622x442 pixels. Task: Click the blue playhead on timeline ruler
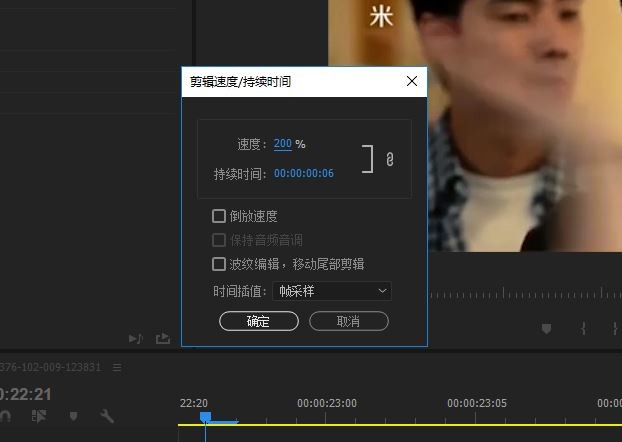205,417
